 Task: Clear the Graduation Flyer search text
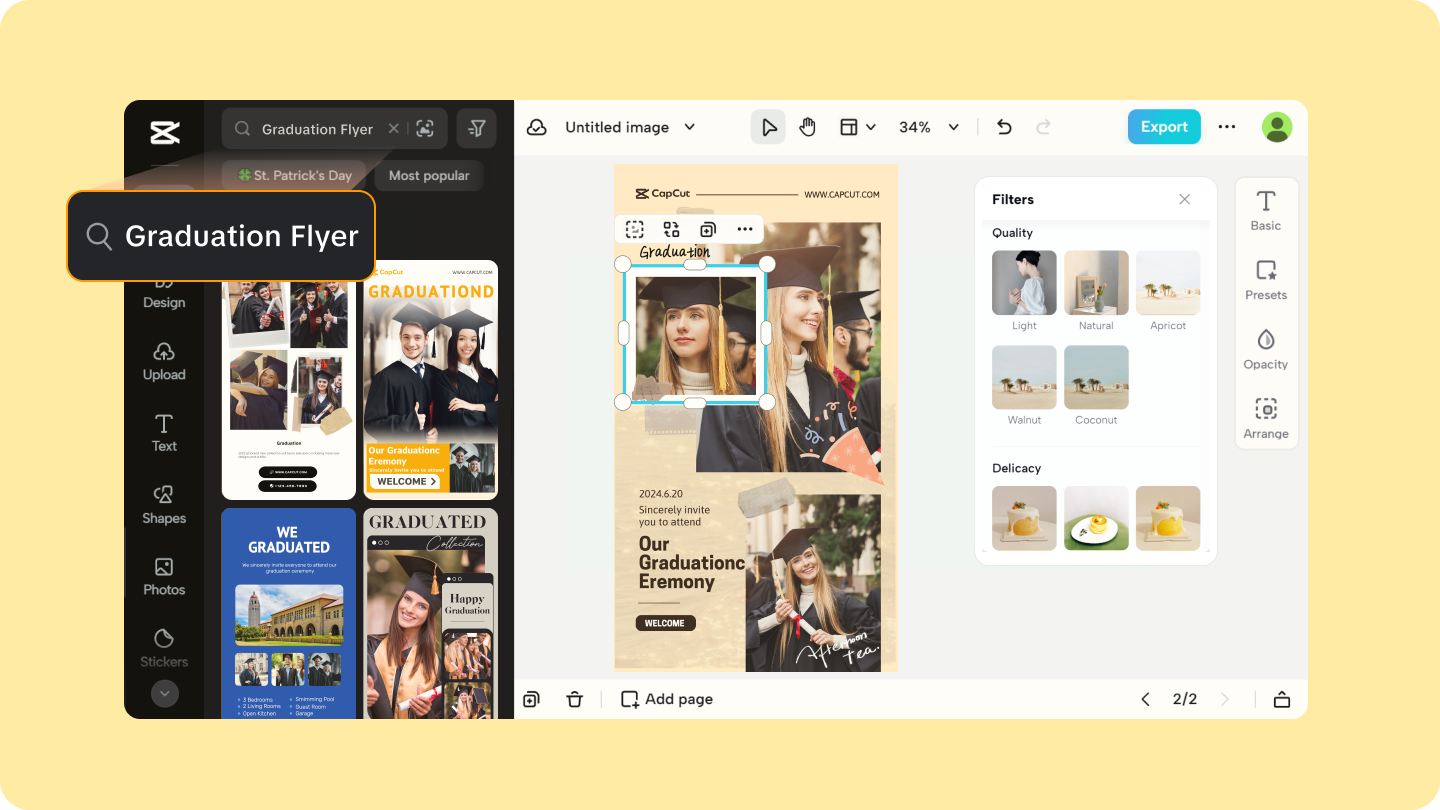click(x=393, y=129)
